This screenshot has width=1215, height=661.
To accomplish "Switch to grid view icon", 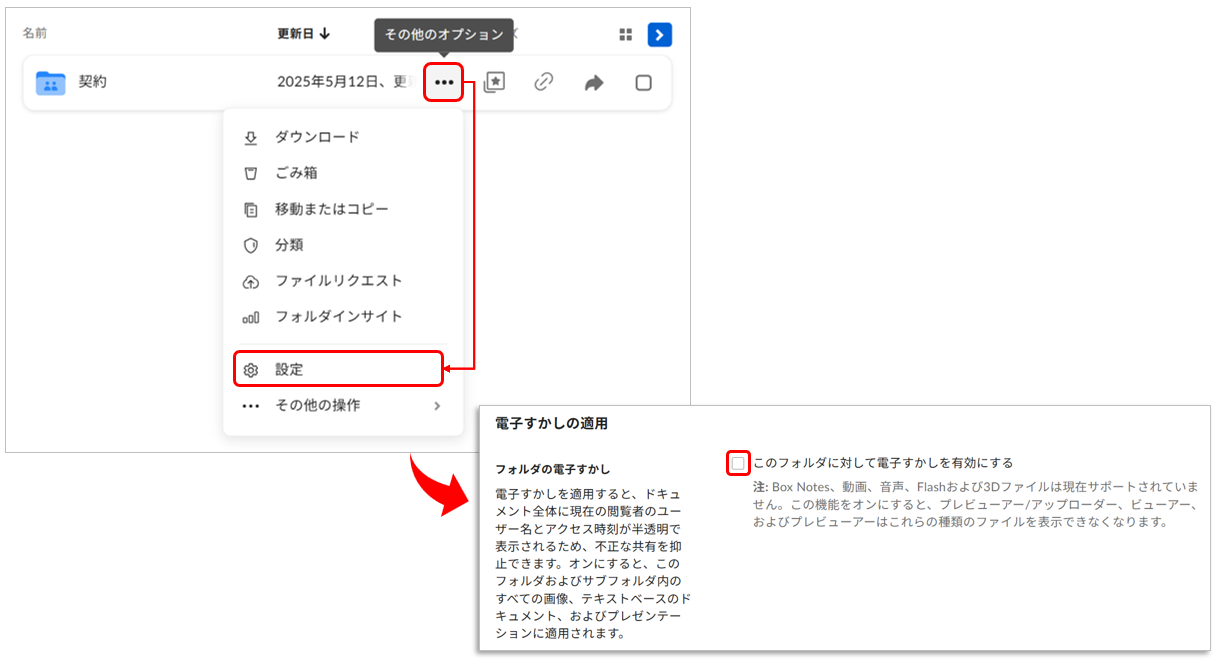I will pyautogui.click(x=626, y=35).
